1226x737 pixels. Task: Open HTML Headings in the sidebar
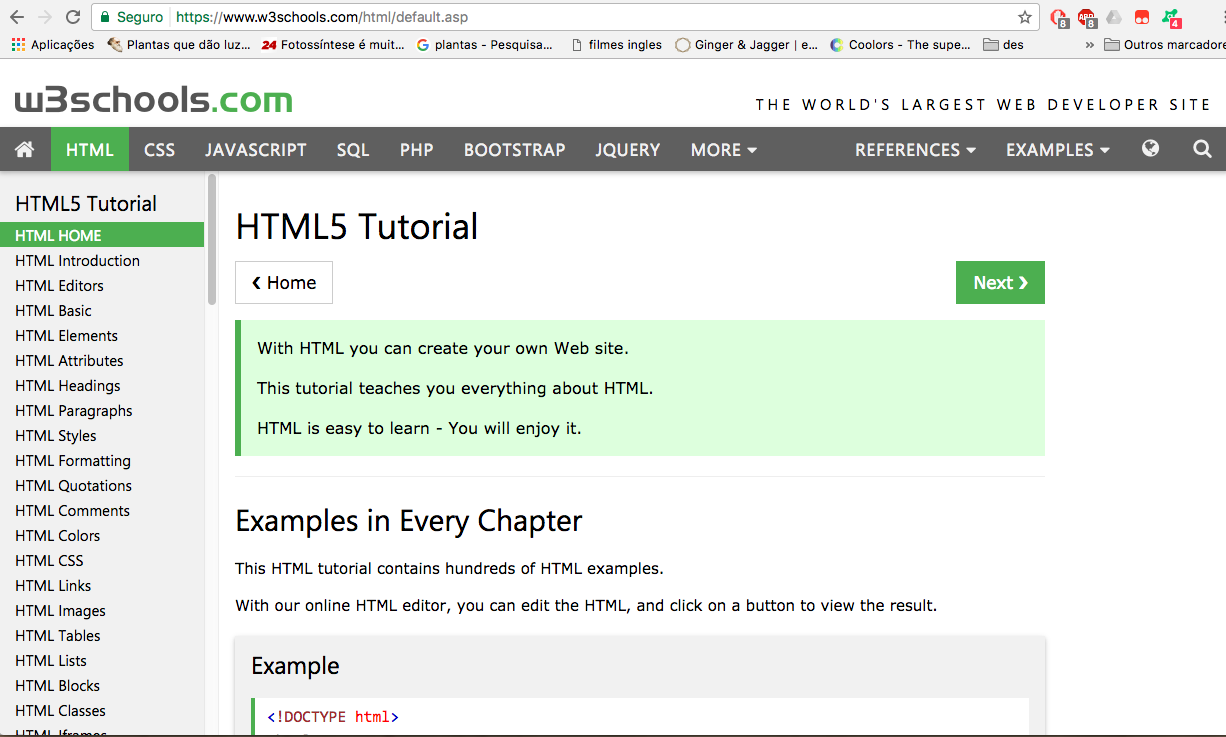[x=102, y=385]
